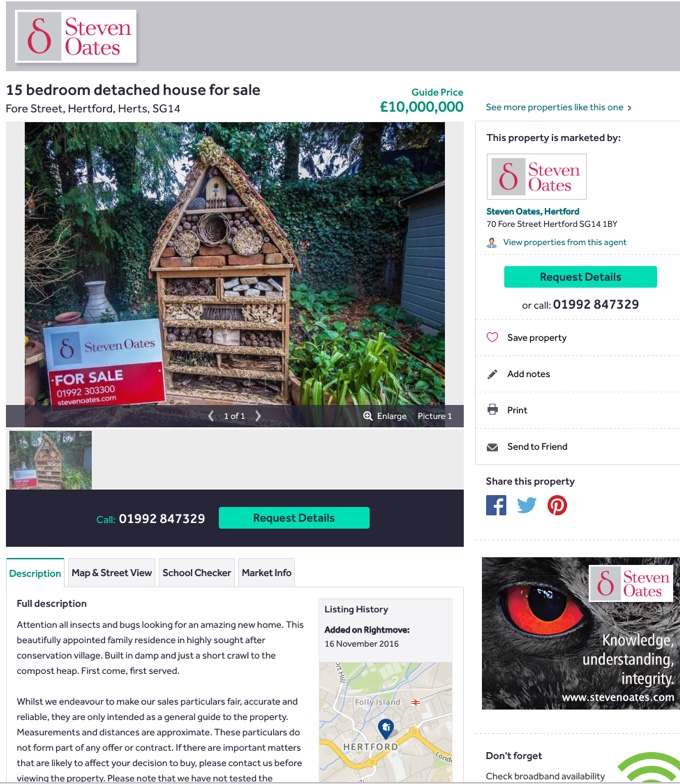Image resolution: width=680 pixels, height=784 pixels.
Task: Open the School Checker tab
Action: tap(196, 572)
